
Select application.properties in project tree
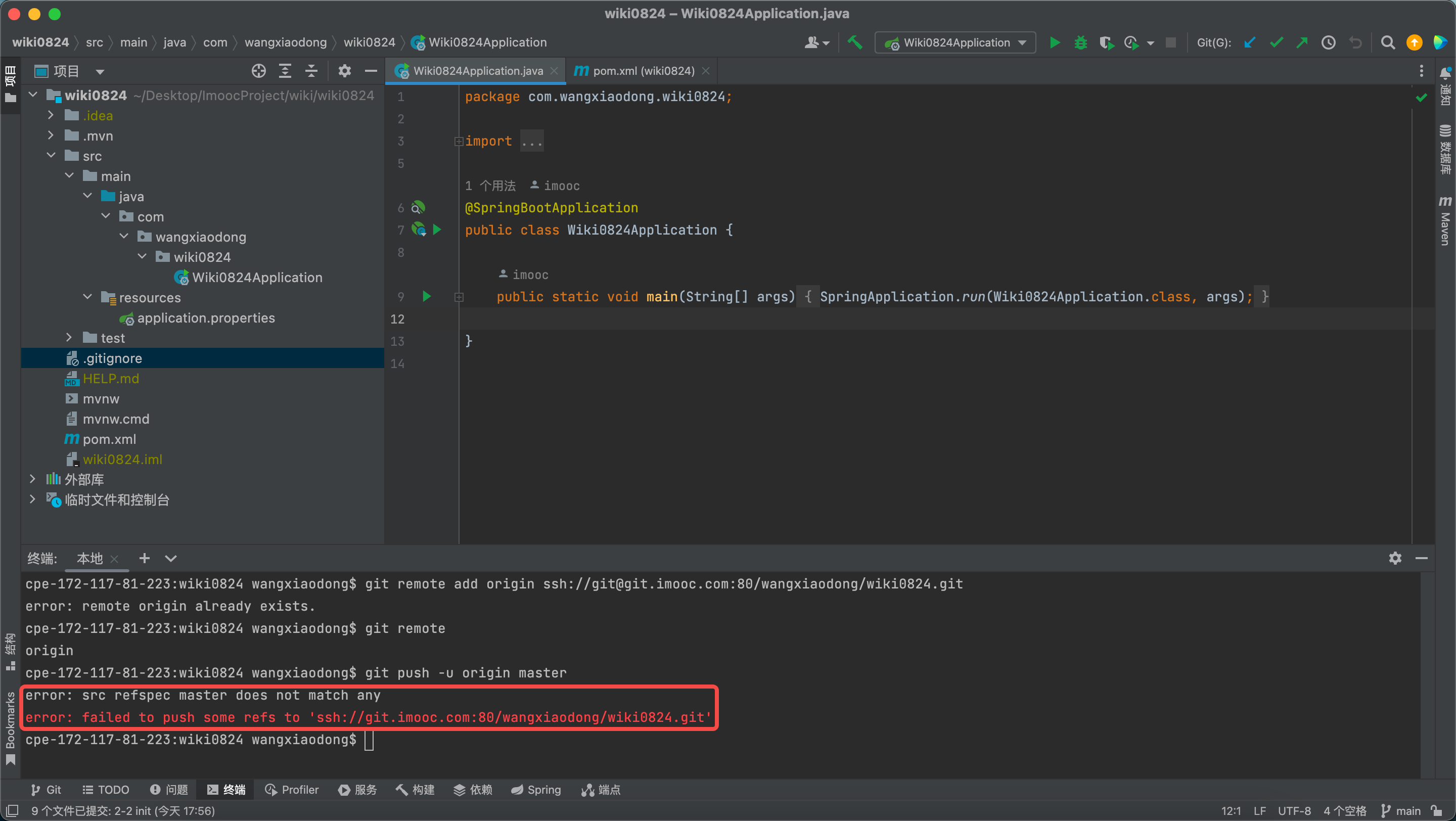tap(206, 317)
